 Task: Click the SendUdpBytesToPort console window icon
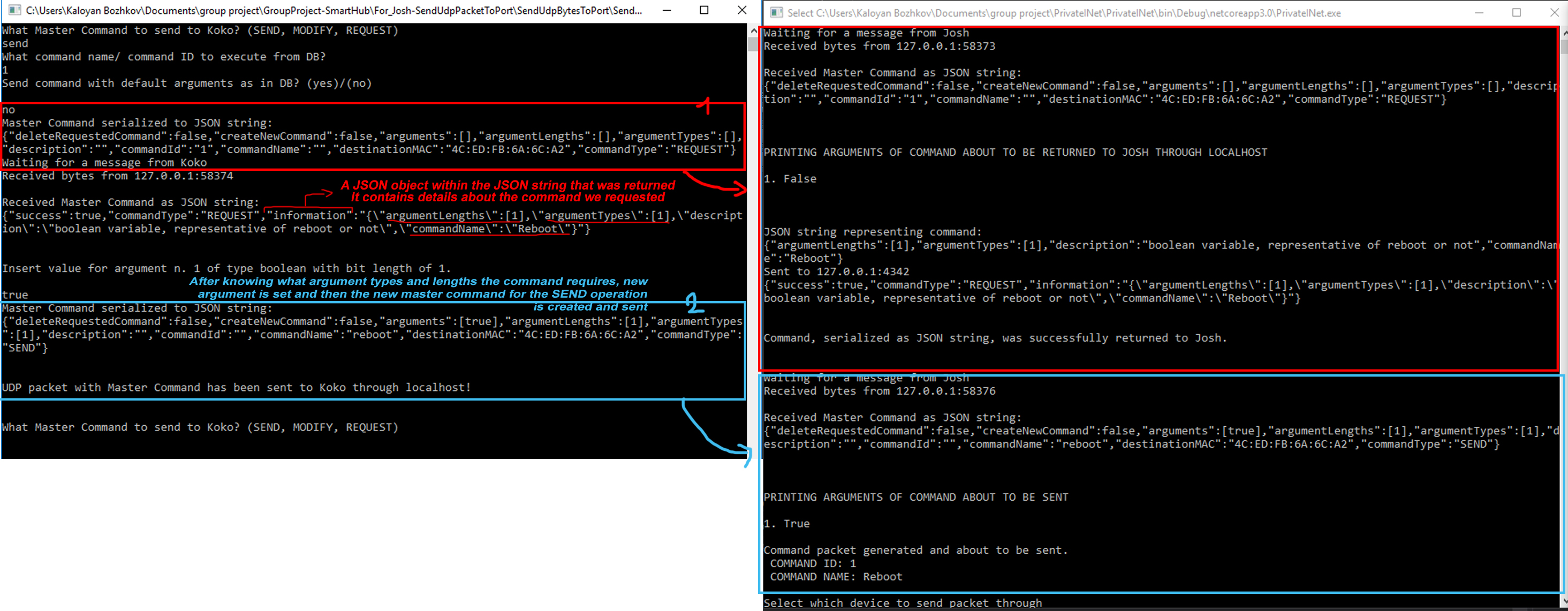pos(14,10)
